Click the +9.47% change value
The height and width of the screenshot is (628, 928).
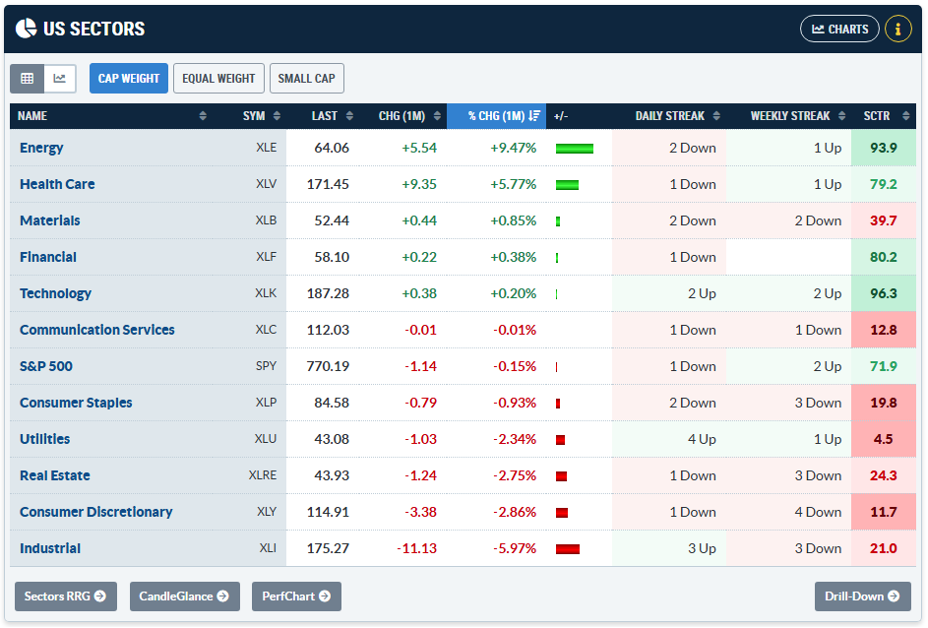tap(513, 148)
